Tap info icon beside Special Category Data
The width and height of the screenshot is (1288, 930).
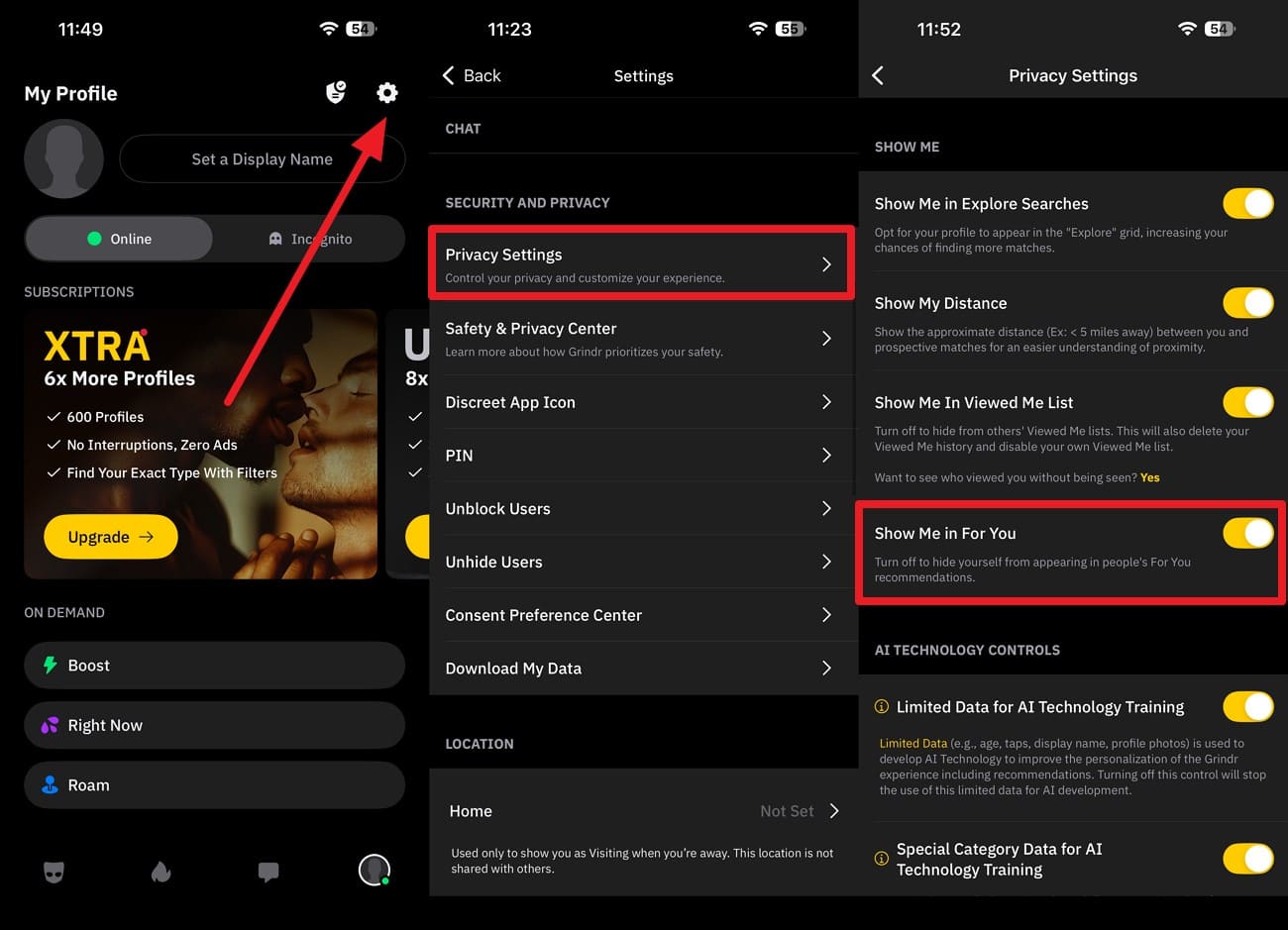pos(881,859)
